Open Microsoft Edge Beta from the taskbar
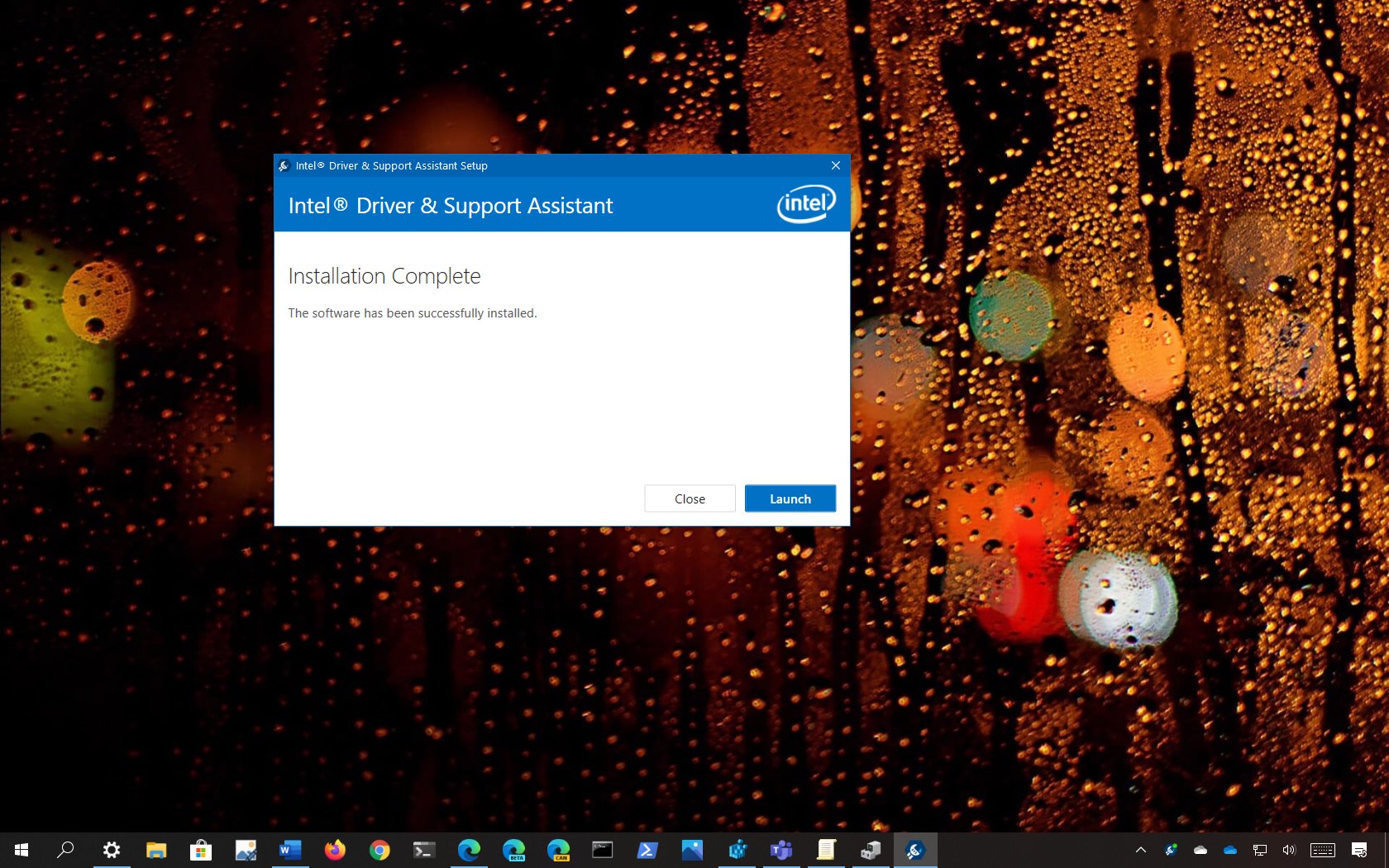The width and height of the screenshot is (1389, 868). pyautogui.click(x=513, y=850)
